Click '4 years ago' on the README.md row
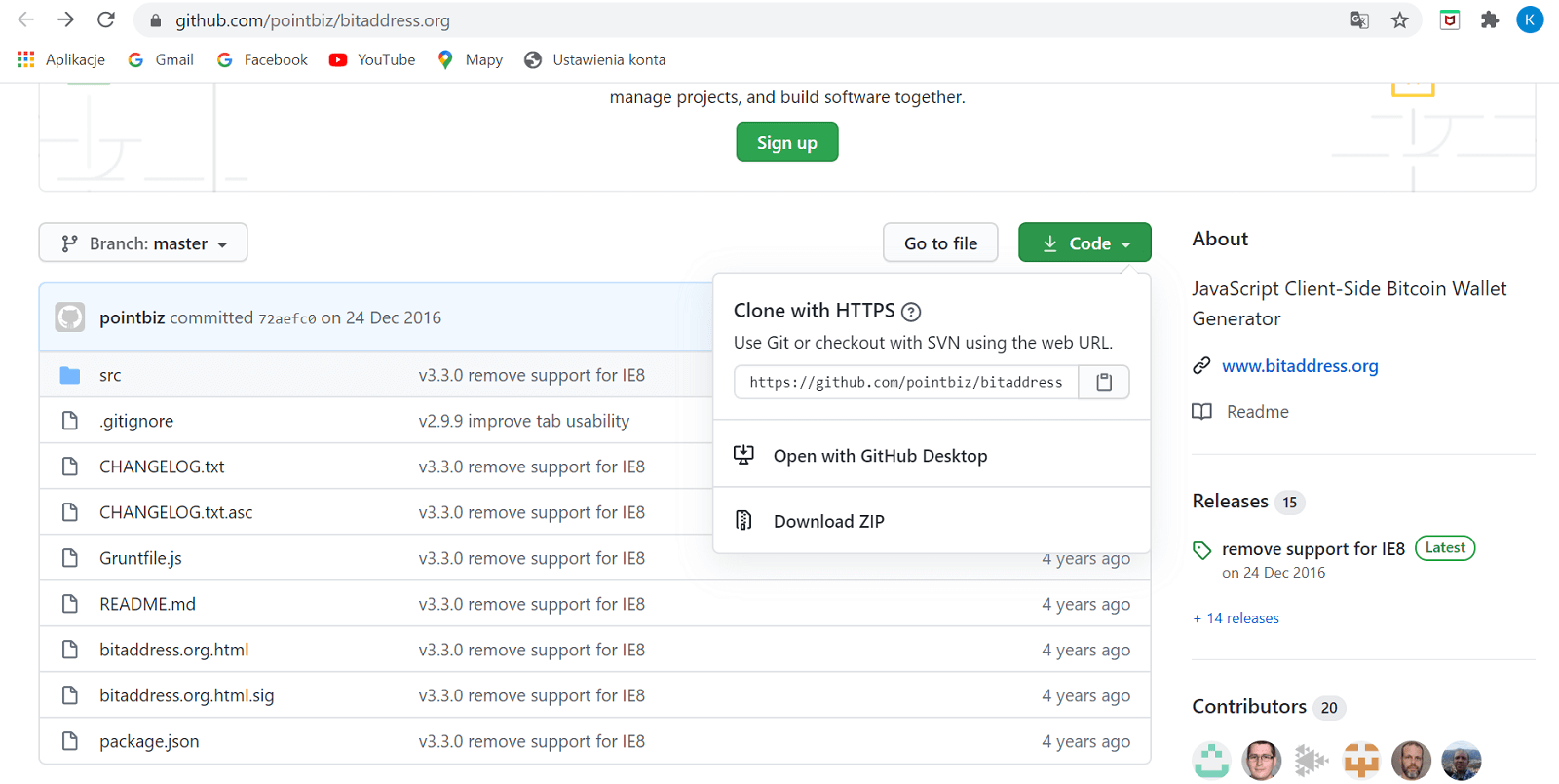This screenshot has width=1559, height=784. pyautogui.click(x=1086, y=604)
